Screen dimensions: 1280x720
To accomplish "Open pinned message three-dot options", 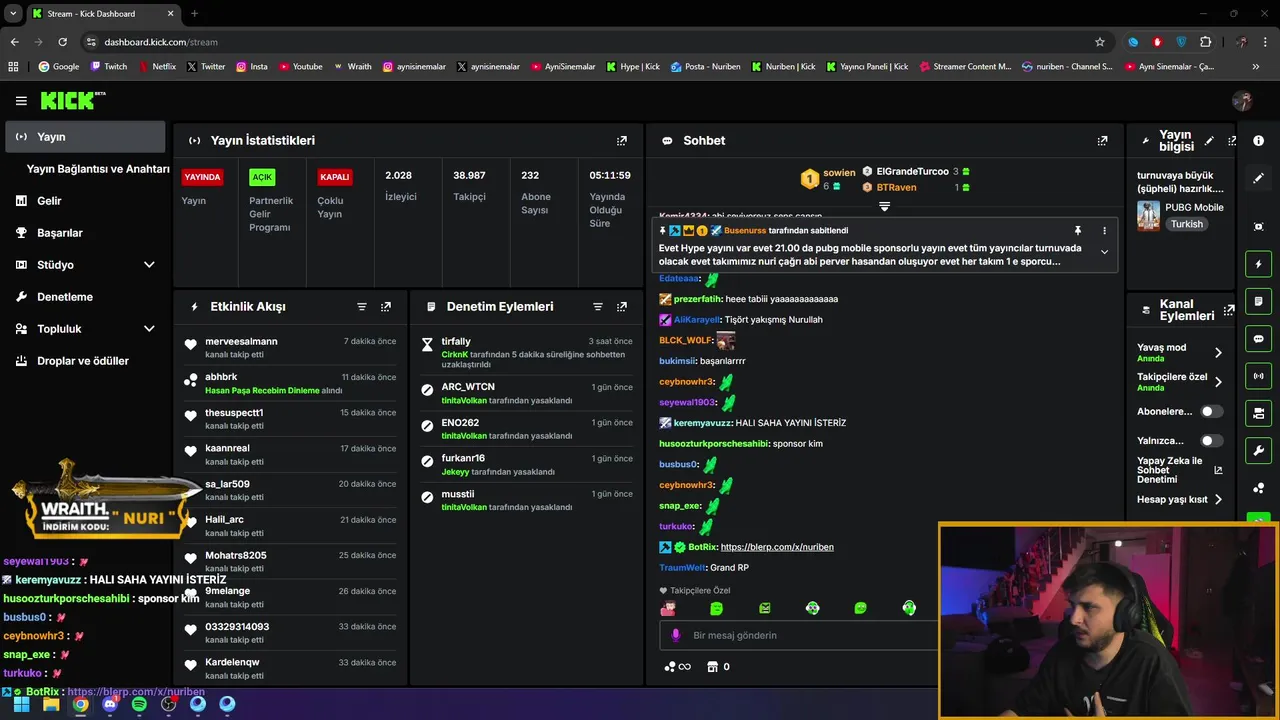I will (1104, 231).
